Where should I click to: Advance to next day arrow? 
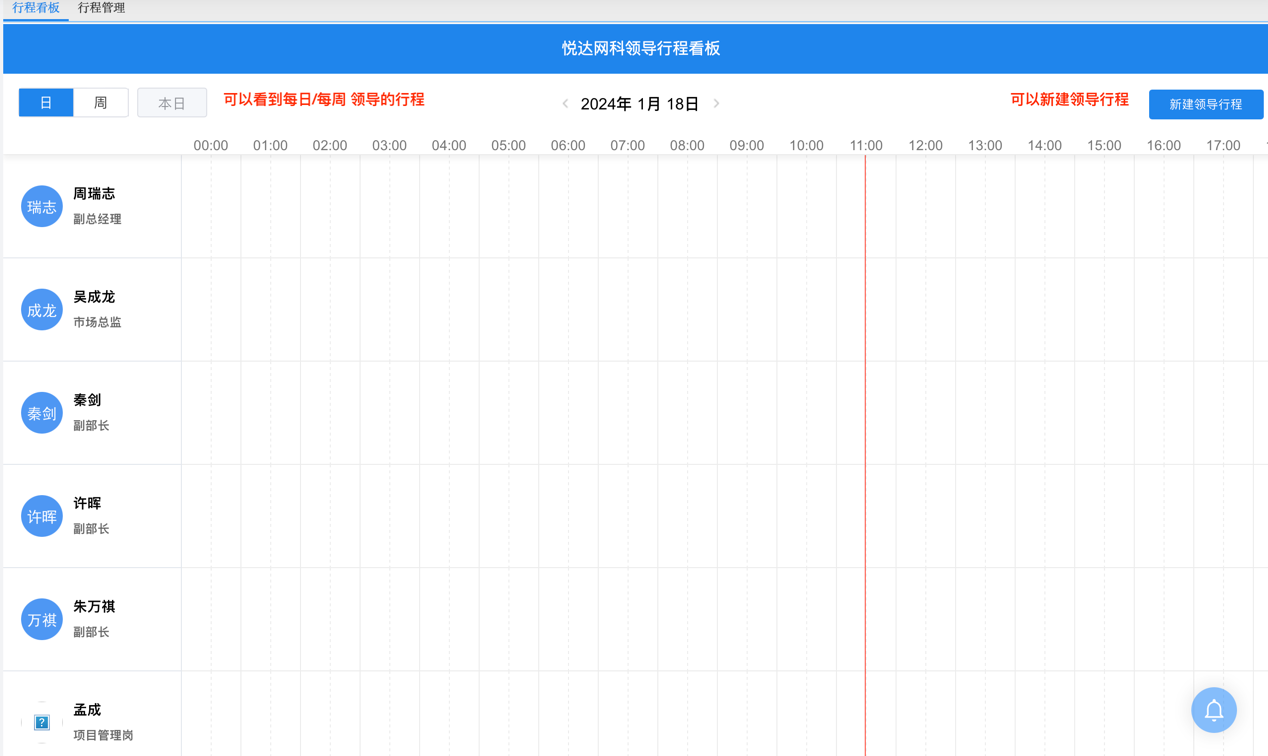coord(716,104)
